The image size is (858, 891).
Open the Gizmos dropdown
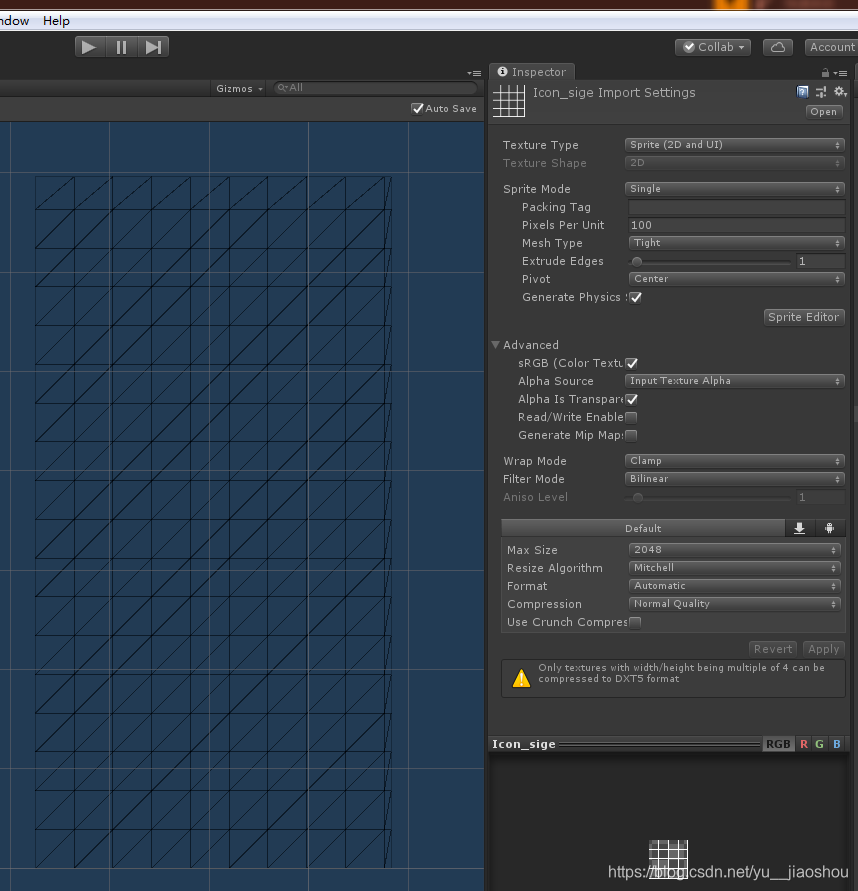click(x=239, y=89)
